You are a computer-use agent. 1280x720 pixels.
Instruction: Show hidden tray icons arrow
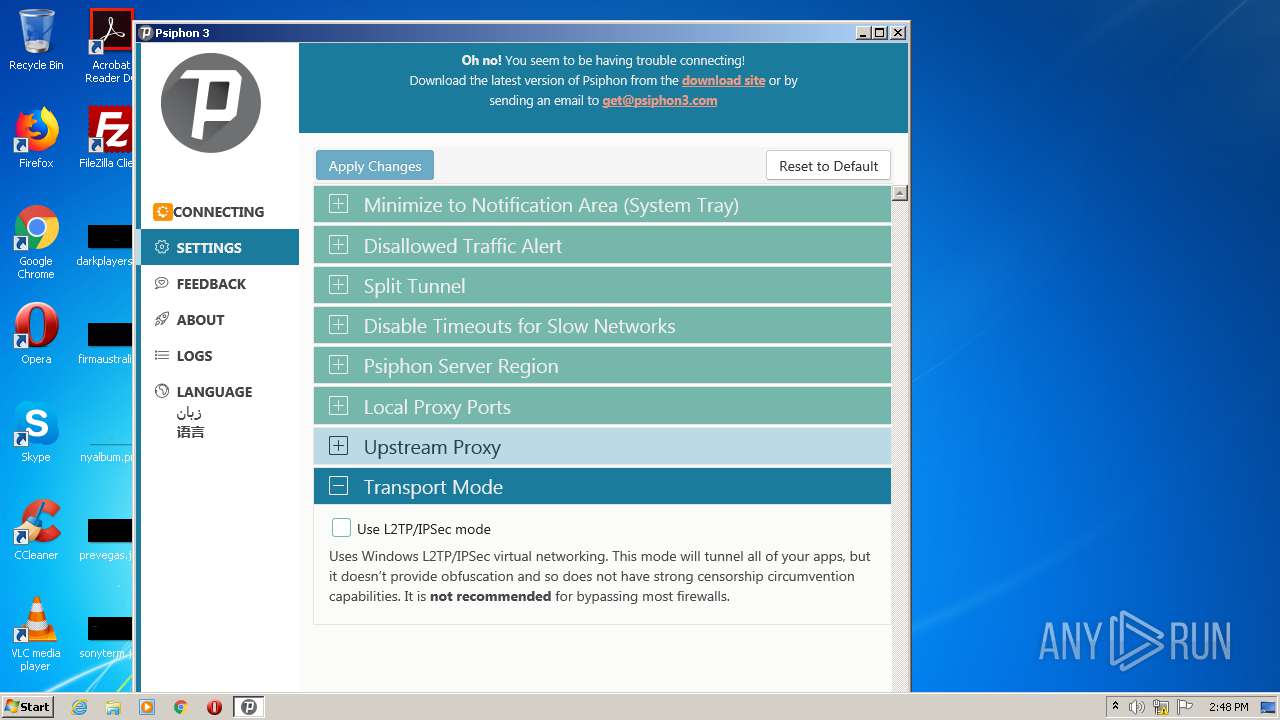1114,707
